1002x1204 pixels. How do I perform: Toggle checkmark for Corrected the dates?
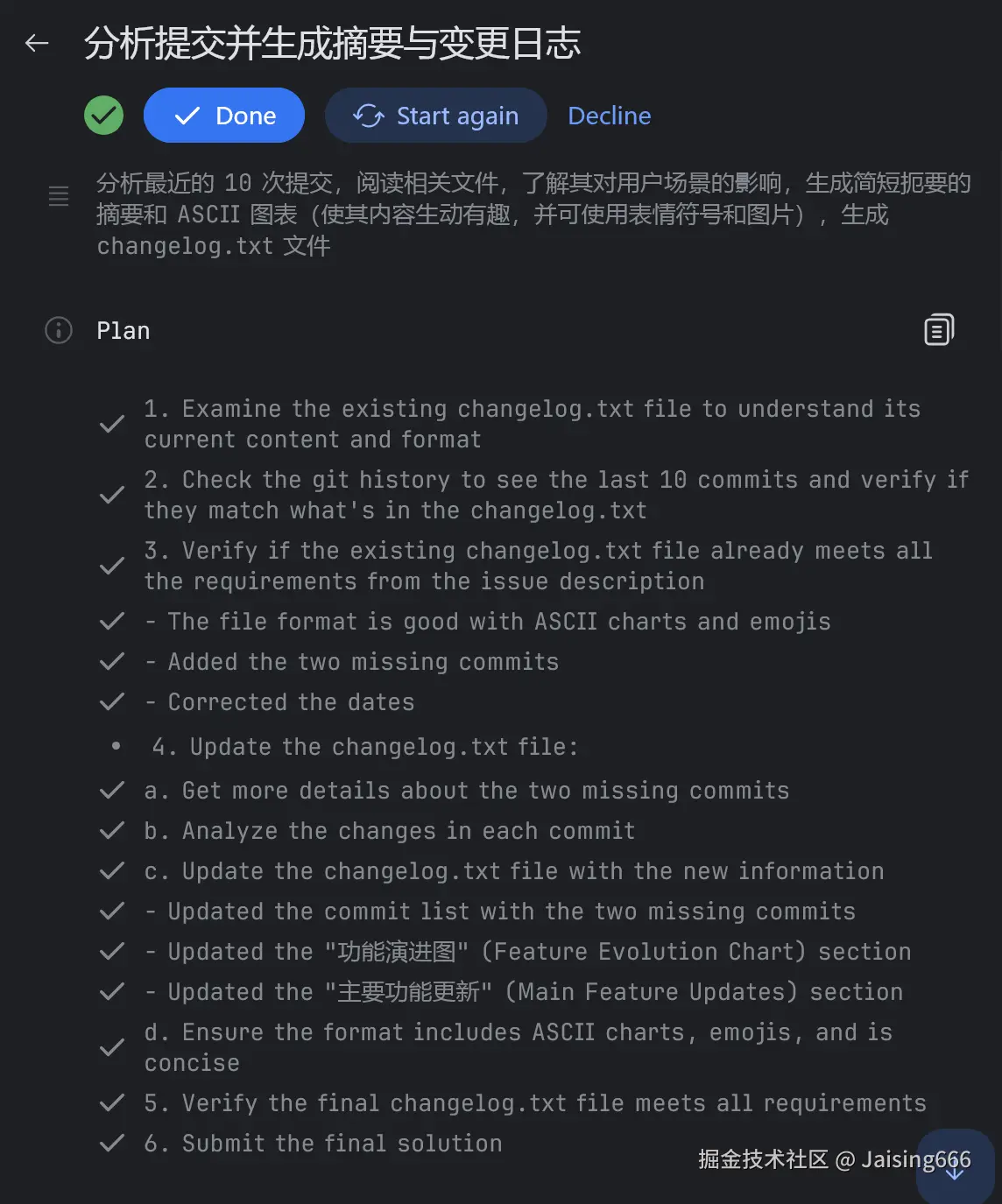click(112, 701)
